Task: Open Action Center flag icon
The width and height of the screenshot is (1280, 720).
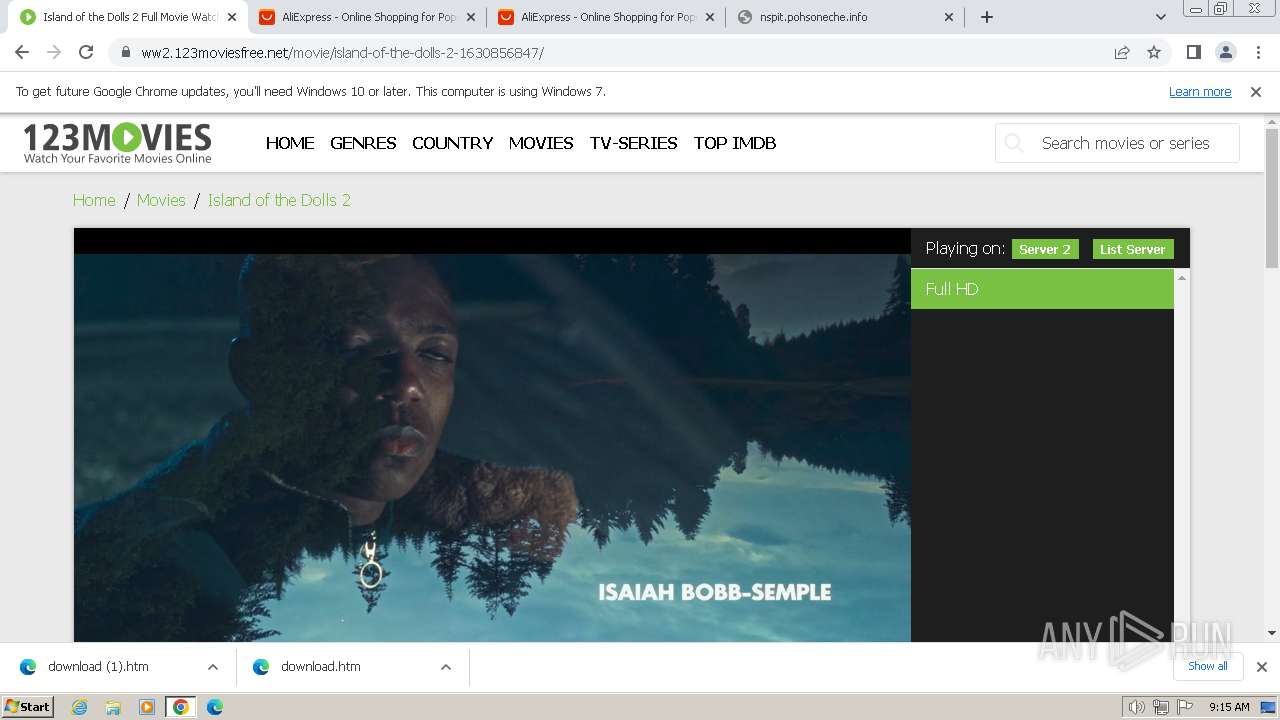Action: 1185,707
